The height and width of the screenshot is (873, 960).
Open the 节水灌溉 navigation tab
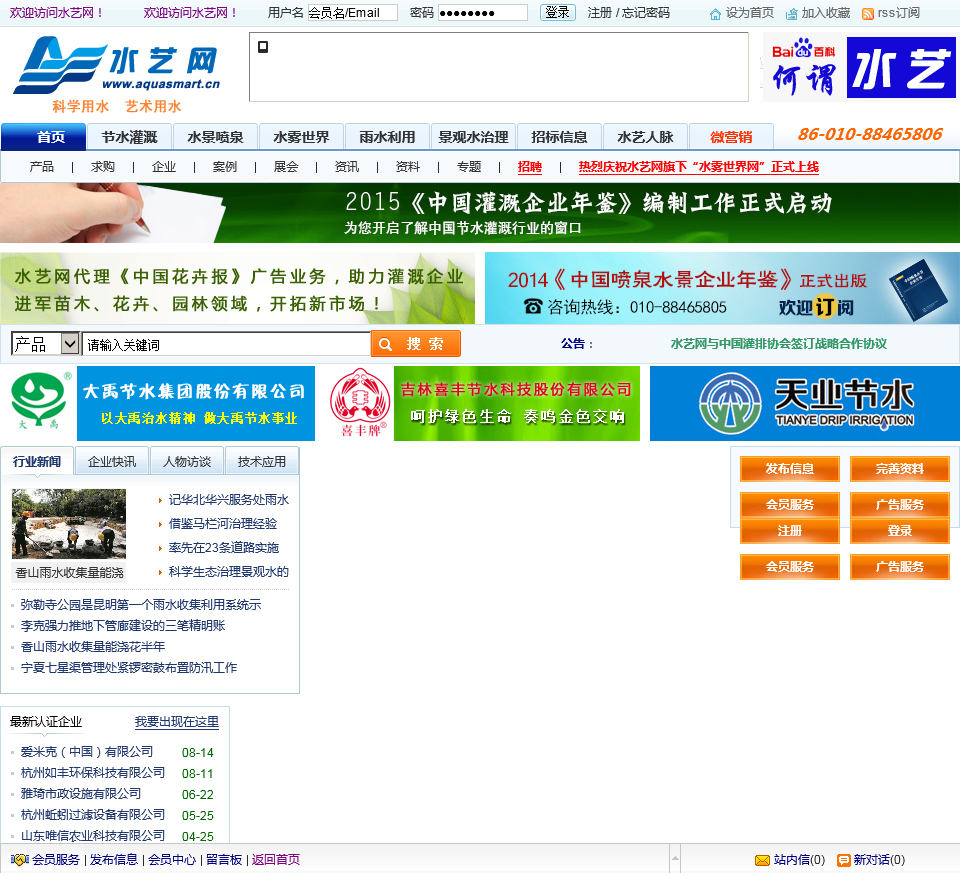(x=129, y=137)
